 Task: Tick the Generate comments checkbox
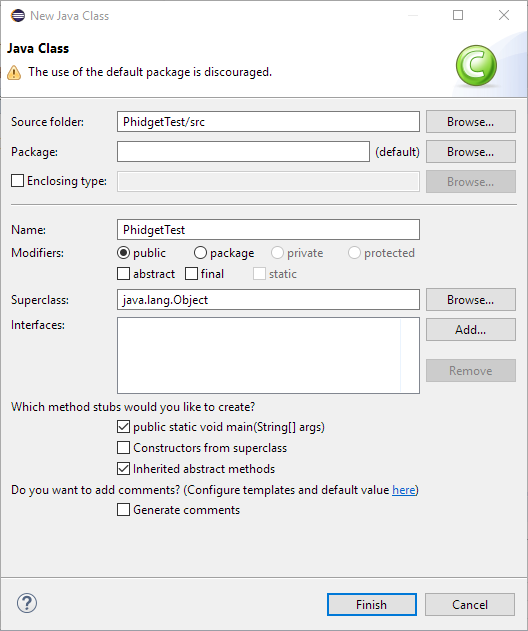pyautogui.click(x=124, y=509)
